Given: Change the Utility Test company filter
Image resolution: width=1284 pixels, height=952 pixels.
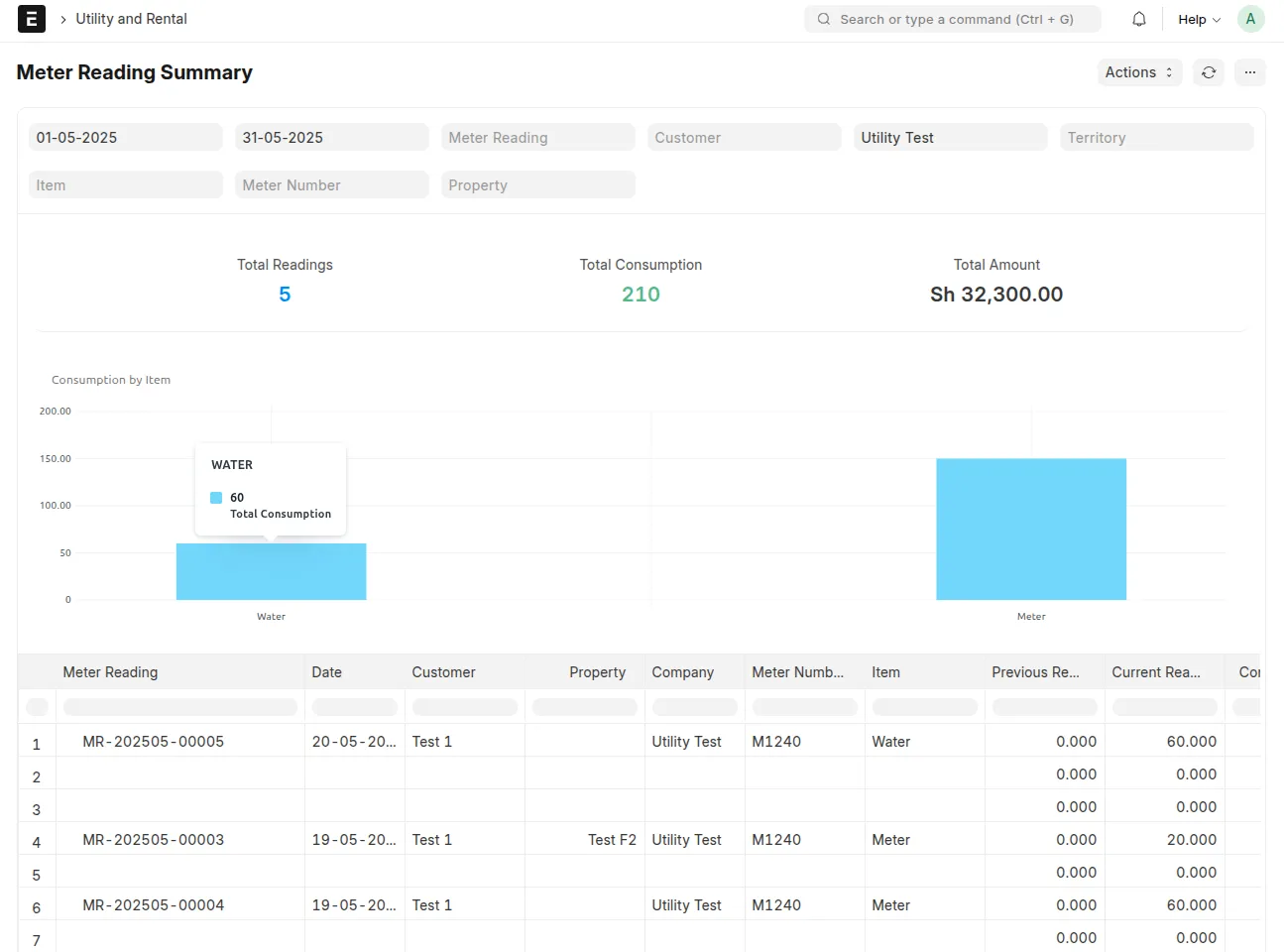Looking at the screenshot, I should 951,137.
